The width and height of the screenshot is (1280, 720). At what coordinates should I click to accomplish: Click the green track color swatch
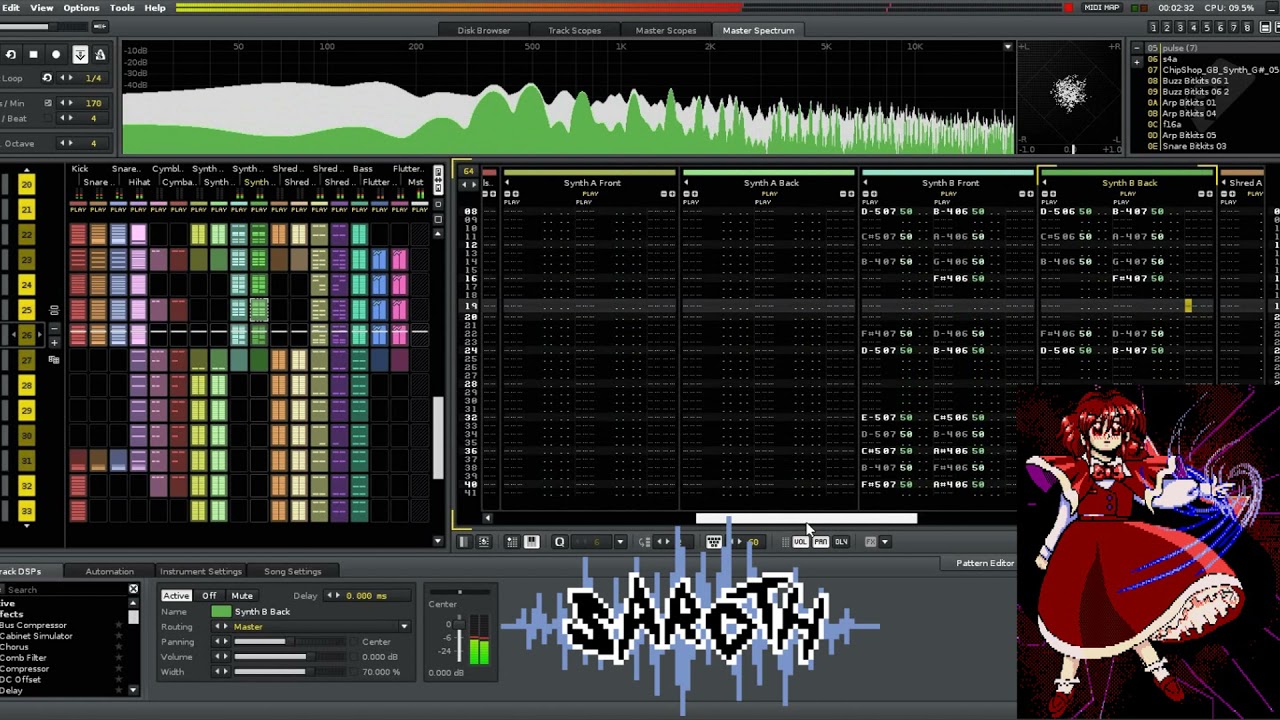[221, 612]
